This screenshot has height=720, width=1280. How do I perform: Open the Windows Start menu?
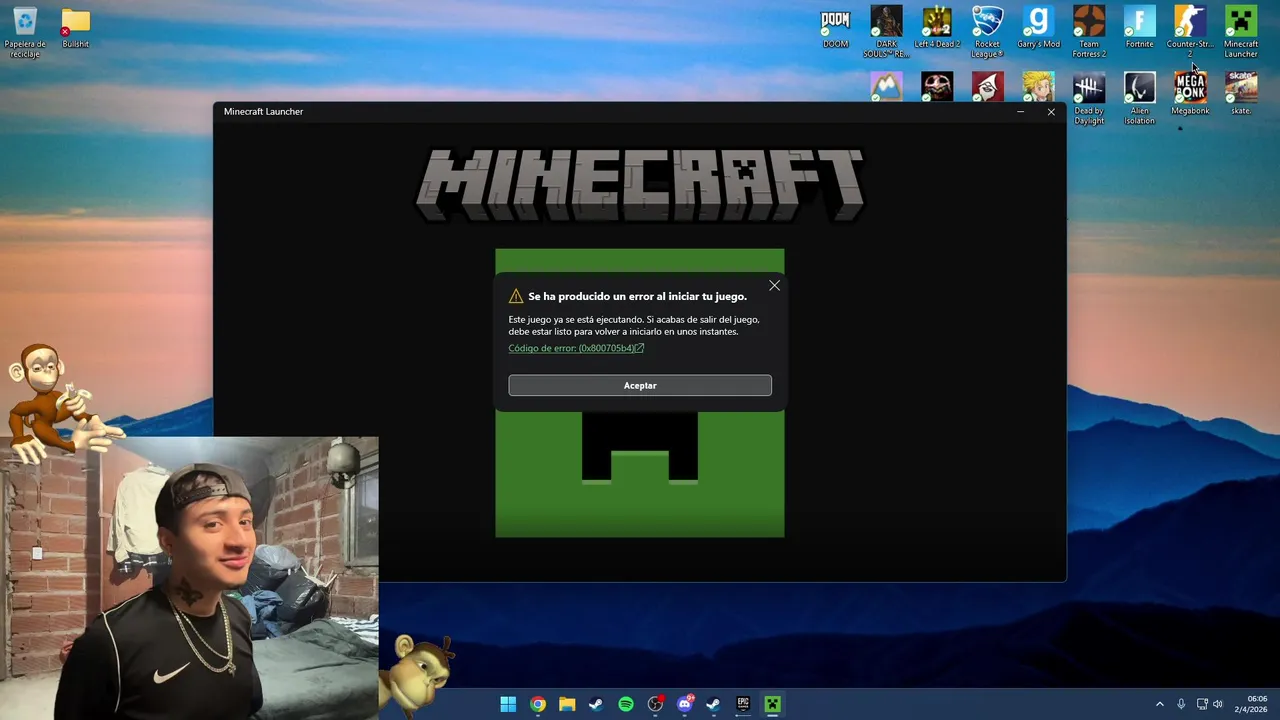pos(508,704)
